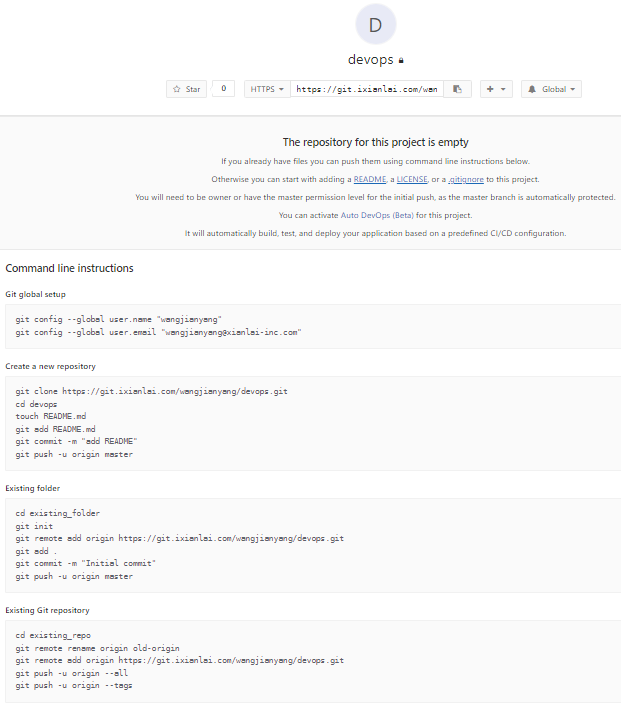Star the devops project
Image resolution: width=621 pixels, height=709 pixels.
[x=186, y=89]
